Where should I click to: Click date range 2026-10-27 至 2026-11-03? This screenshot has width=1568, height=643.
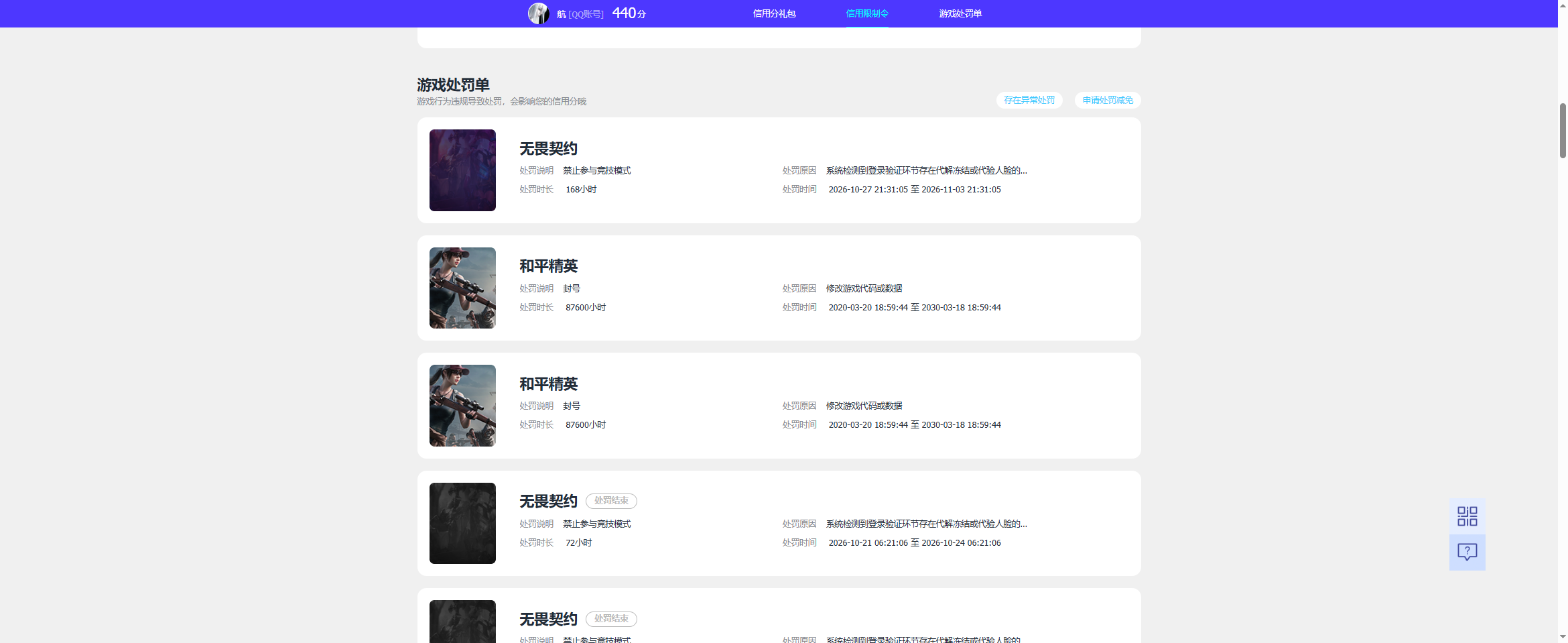coord(915,190)
